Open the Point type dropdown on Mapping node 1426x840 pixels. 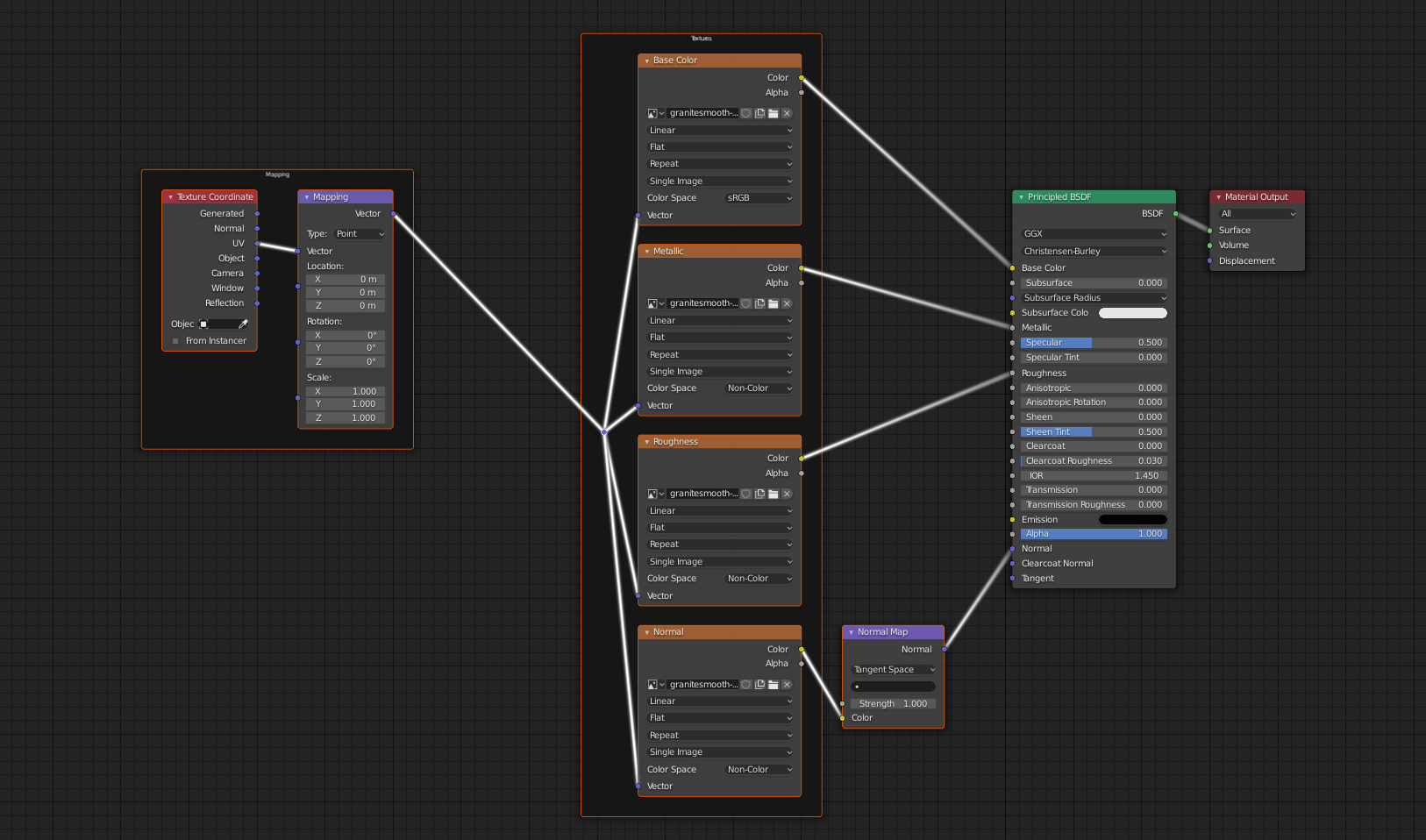[360, 233]
